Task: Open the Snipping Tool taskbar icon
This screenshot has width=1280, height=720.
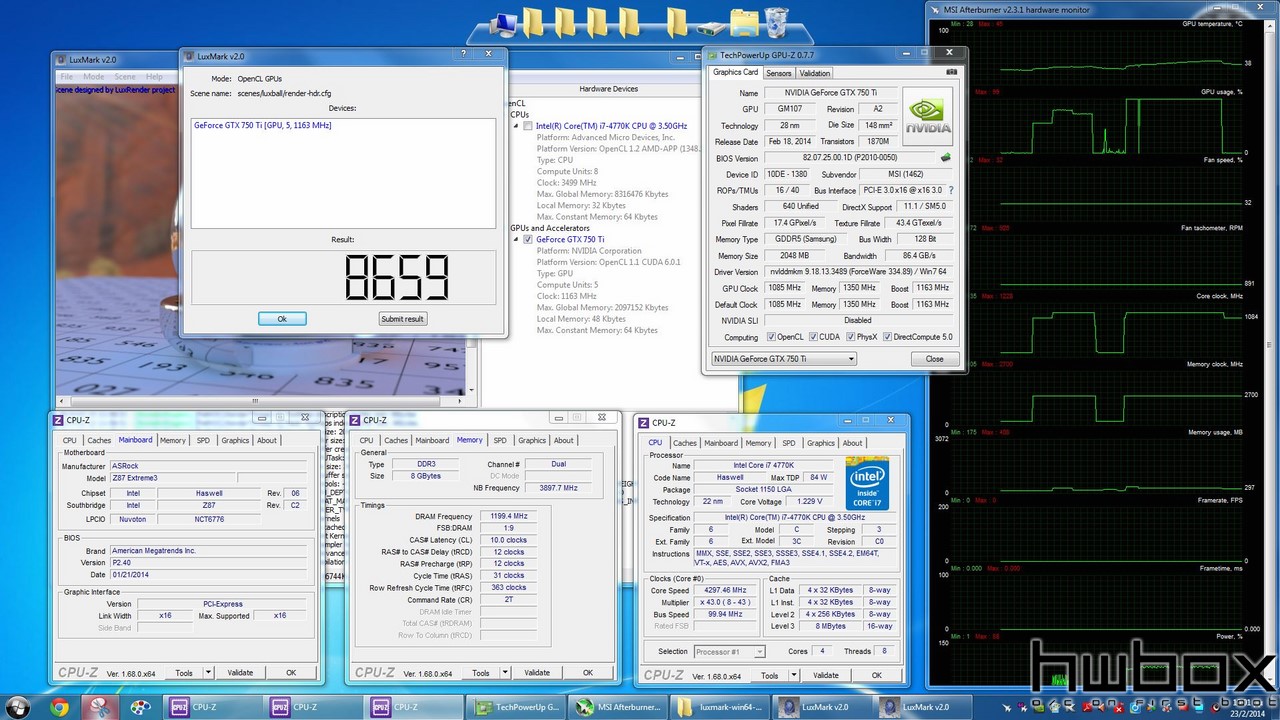Action: [x=100, y=707]
